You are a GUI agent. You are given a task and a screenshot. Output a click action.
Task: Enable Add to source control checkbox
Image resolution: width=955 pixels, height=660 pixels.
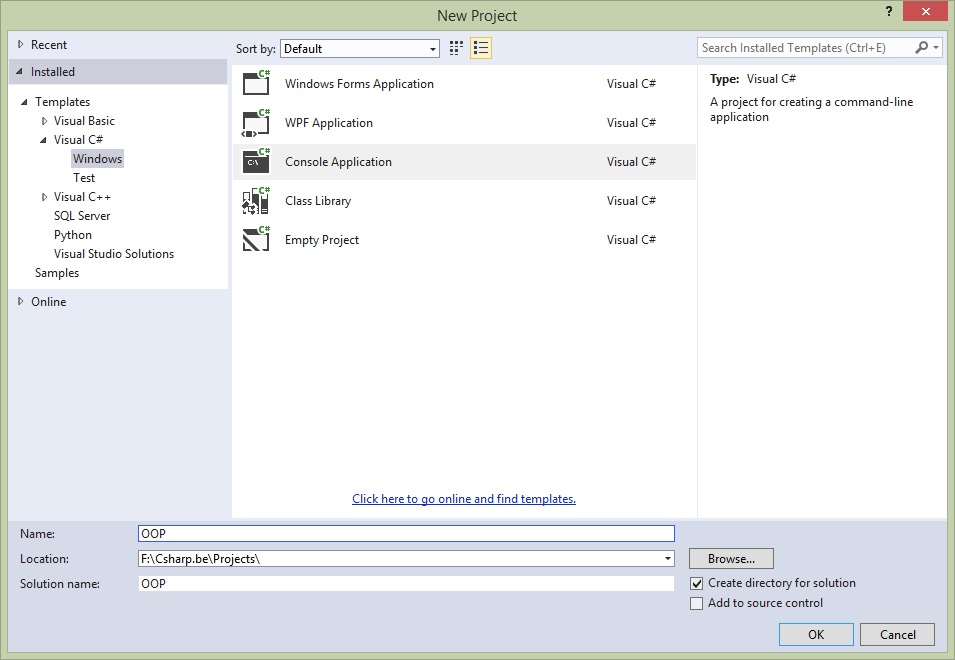(697, 603)
